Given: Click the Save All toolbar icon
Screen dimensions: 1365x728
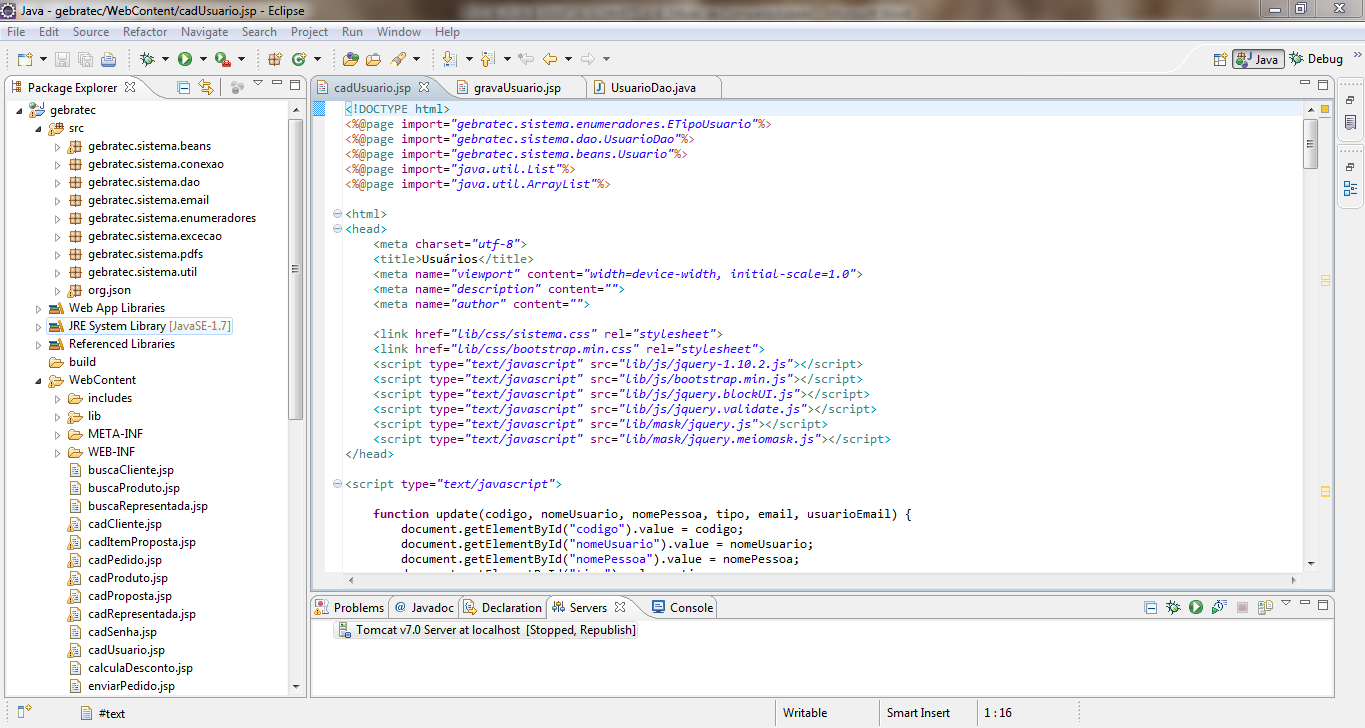Looking at the screenshot, I should (x=85, y=59).
